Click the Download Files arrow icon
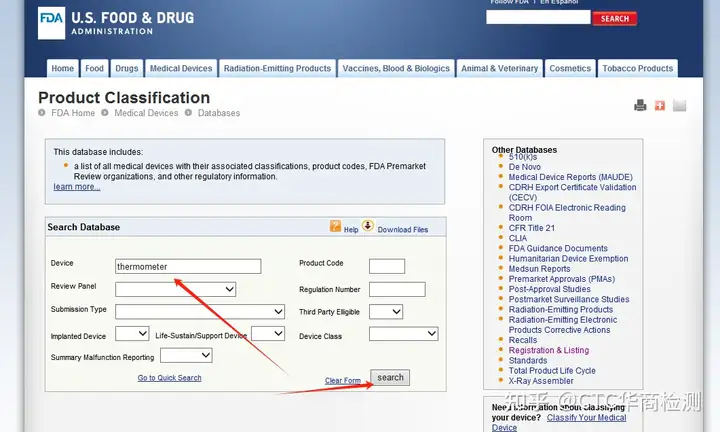 click(368, 227)
